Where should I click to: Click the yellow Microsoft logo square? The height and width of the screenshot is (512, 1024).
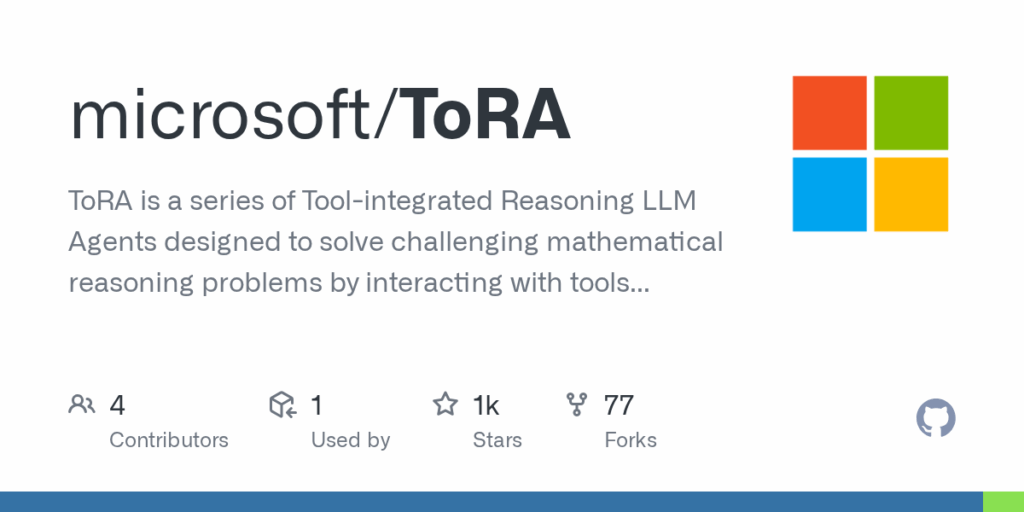(911, 194)
